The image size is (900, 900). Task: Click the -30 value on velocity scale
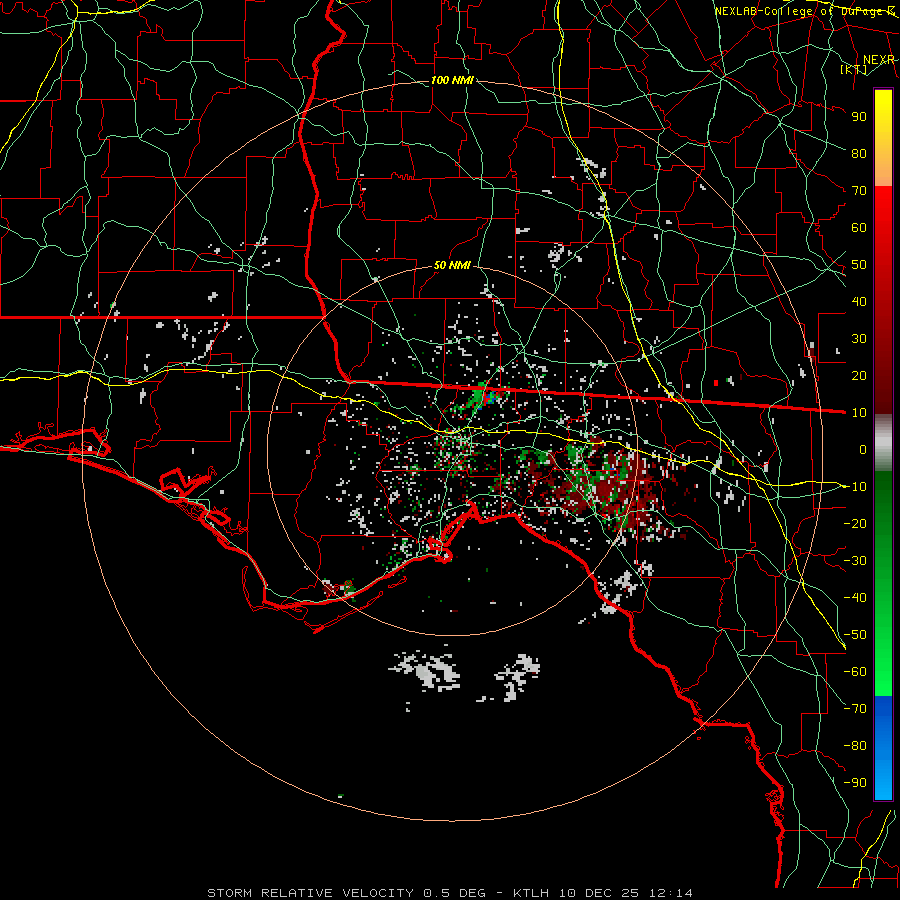click(x=855, y=561)
